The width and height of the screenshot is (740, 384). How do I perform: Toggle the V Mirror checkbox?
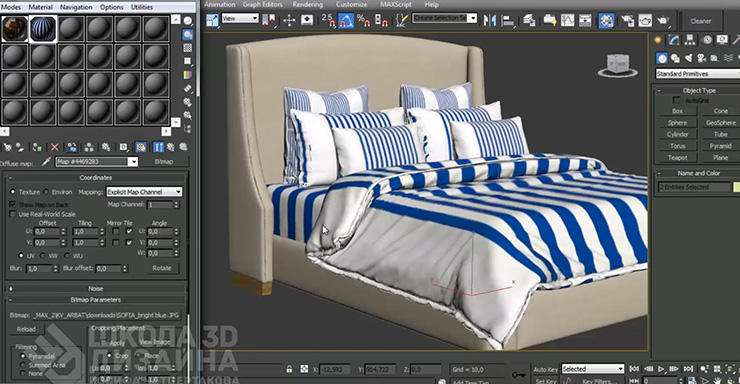pyautogui.click(x=116, y=242)
